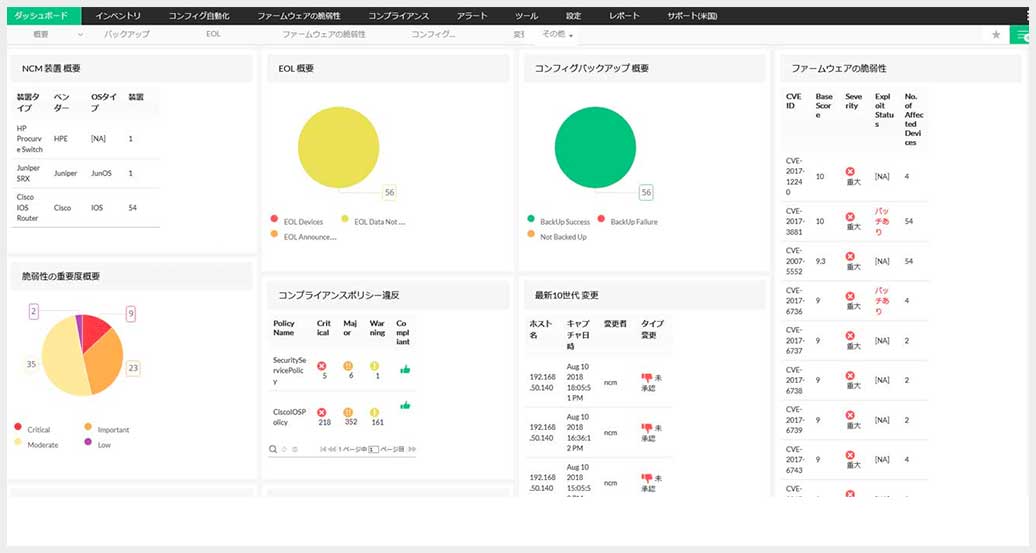Open the パッチあり link for CVE-2017-3881

pyautogui.click(x=882, y=221)
